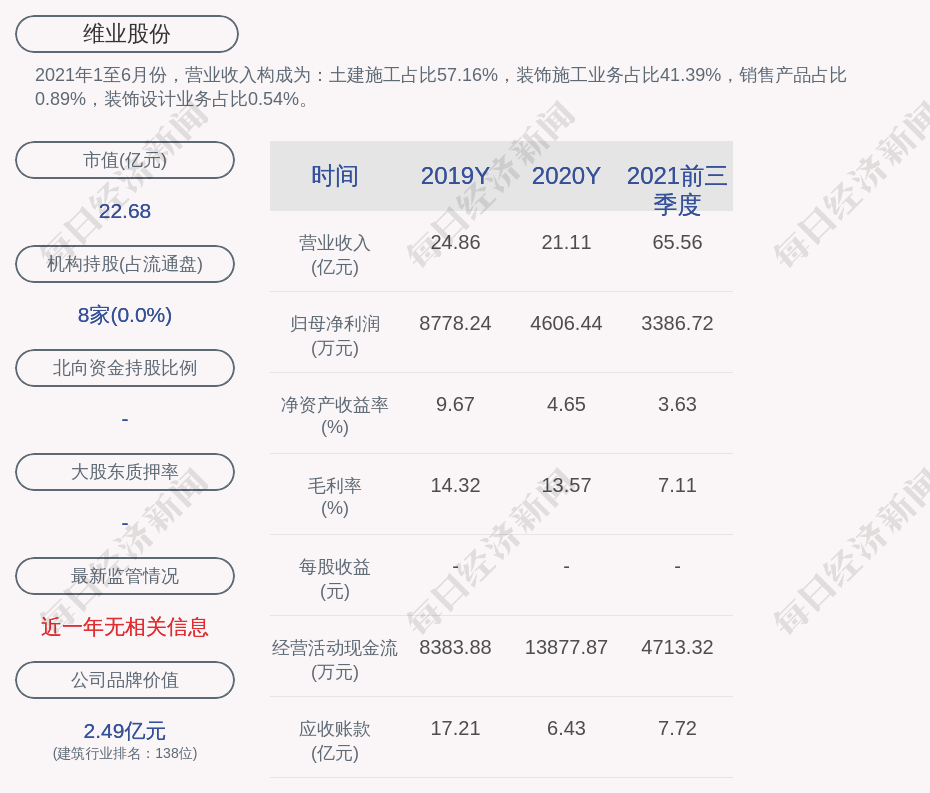Select the 2020Y revenue value 21.11
Image resolution: width=930 pixels, height=793 pixels.
coord(566,243)
